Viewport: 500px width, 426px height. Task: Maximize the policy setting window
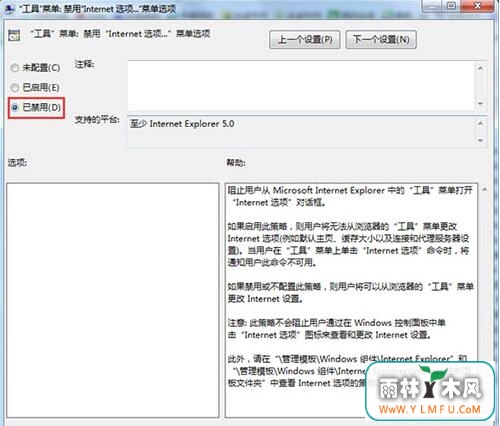451,6
